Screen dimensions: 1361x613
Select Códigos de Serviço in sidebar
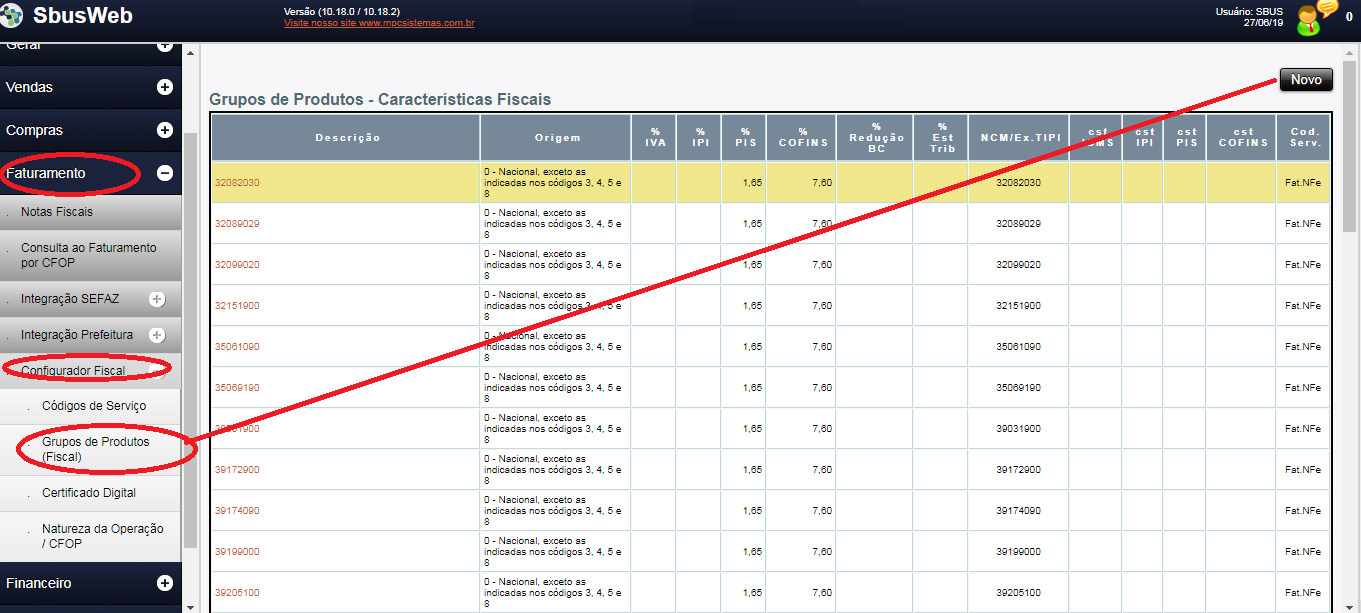[94, 406]
